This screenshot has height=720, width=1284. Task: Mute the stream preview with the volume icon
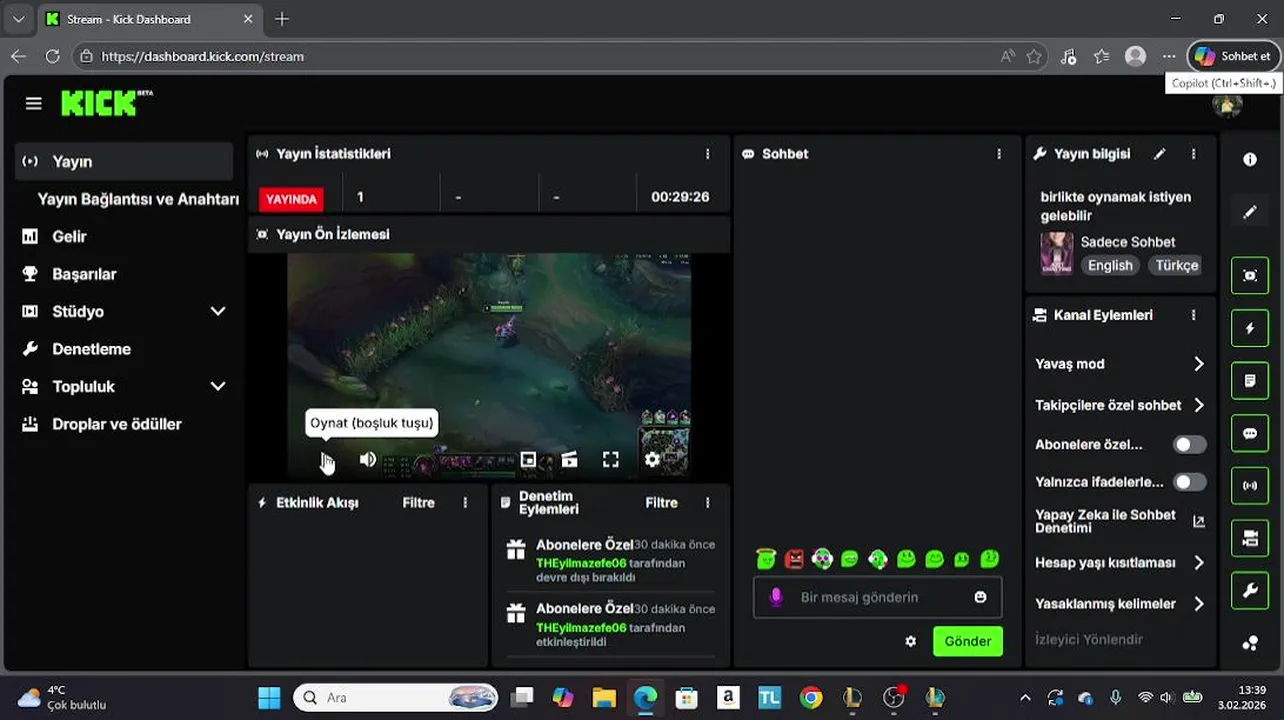pyautogui.click(x=368, y=459)
